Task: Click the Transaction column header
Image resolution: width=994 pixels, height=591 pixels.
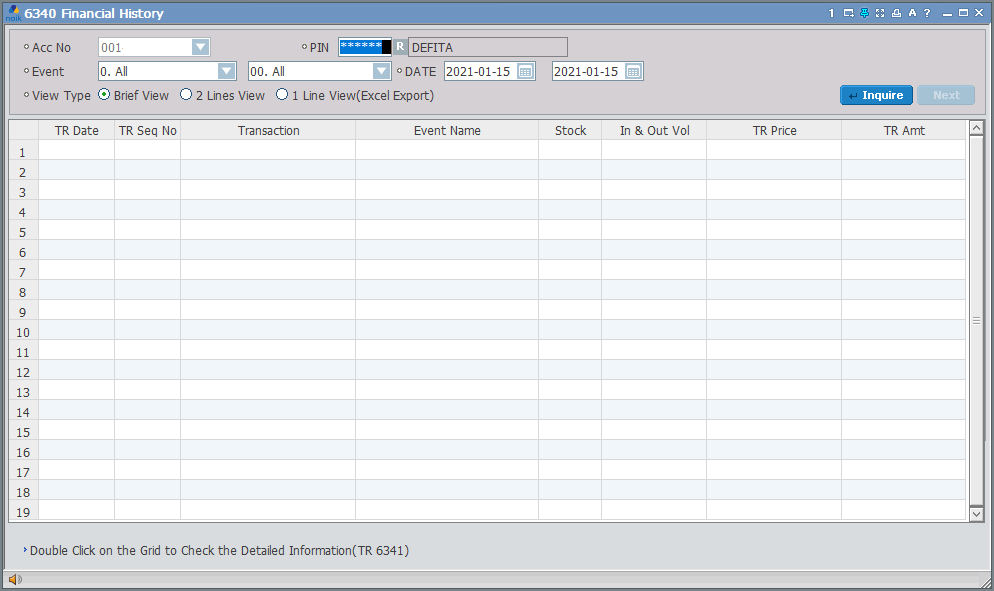Action: [x=268, y=131]
